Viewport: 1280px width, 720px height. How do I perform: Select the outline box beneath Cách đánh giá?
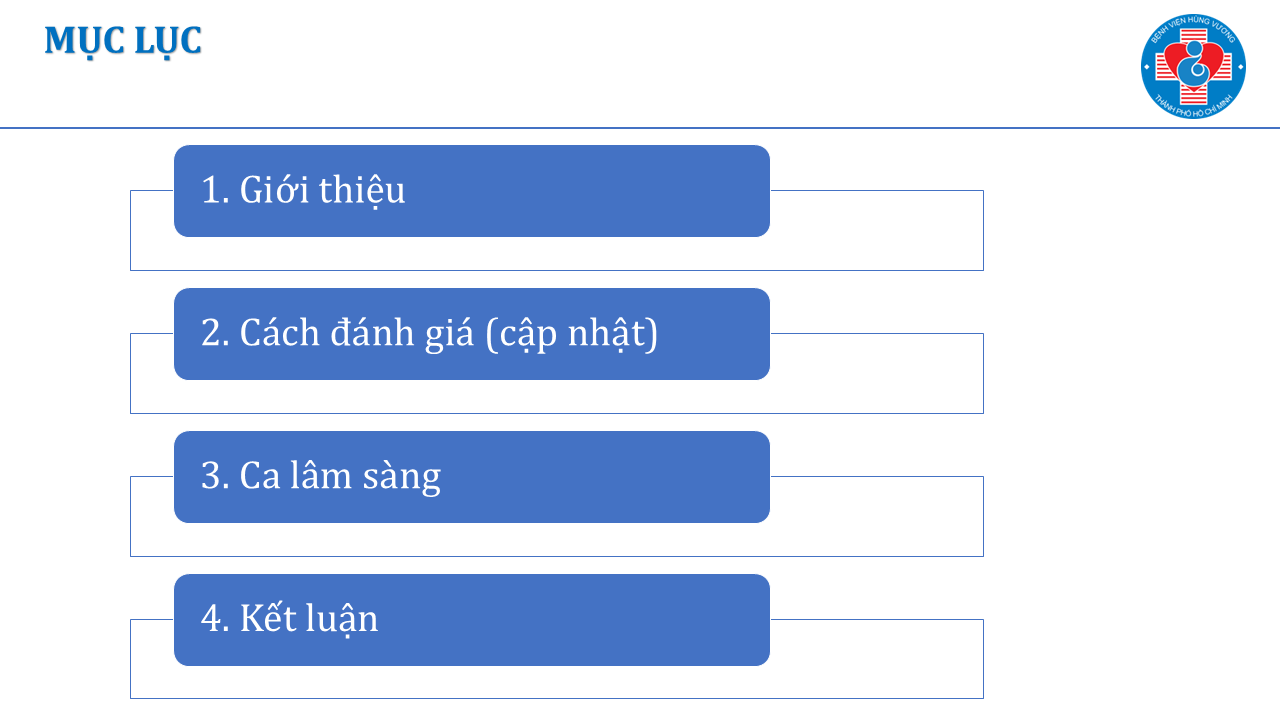[x=557, y=397]
